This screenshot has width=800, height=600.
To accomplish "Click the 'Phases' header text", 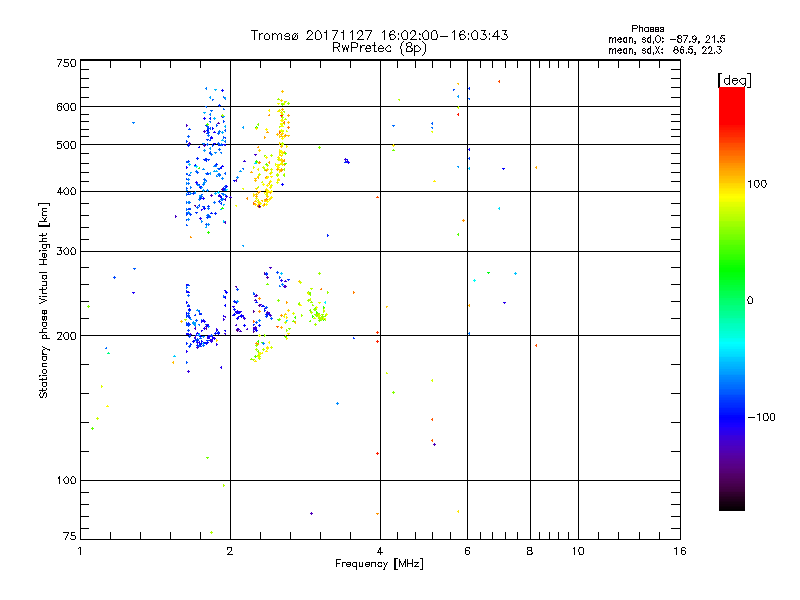I will point(647,29).
